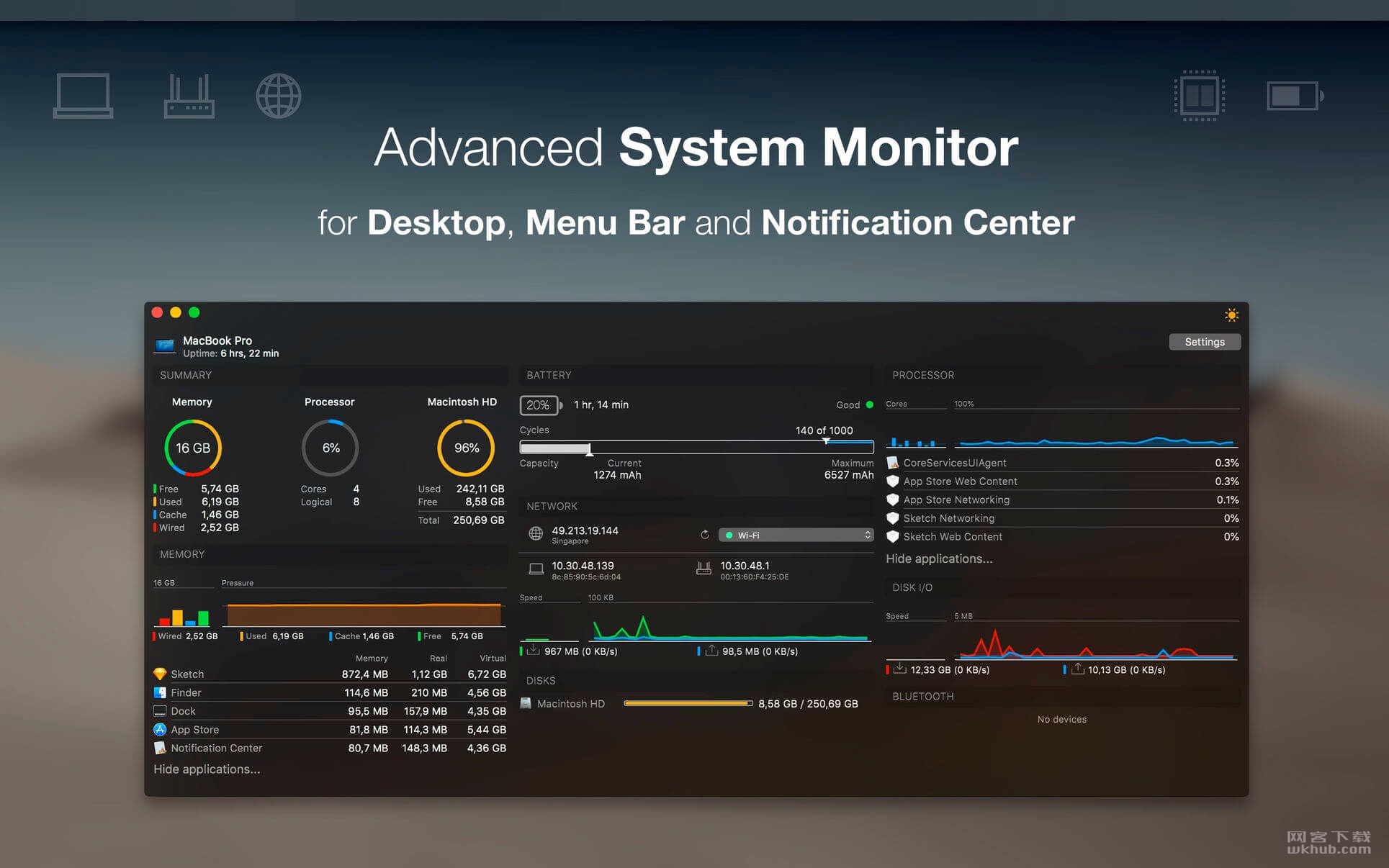Click the Virtual column header
Viewport: 1389px width, 868px height.
(493, 658)
